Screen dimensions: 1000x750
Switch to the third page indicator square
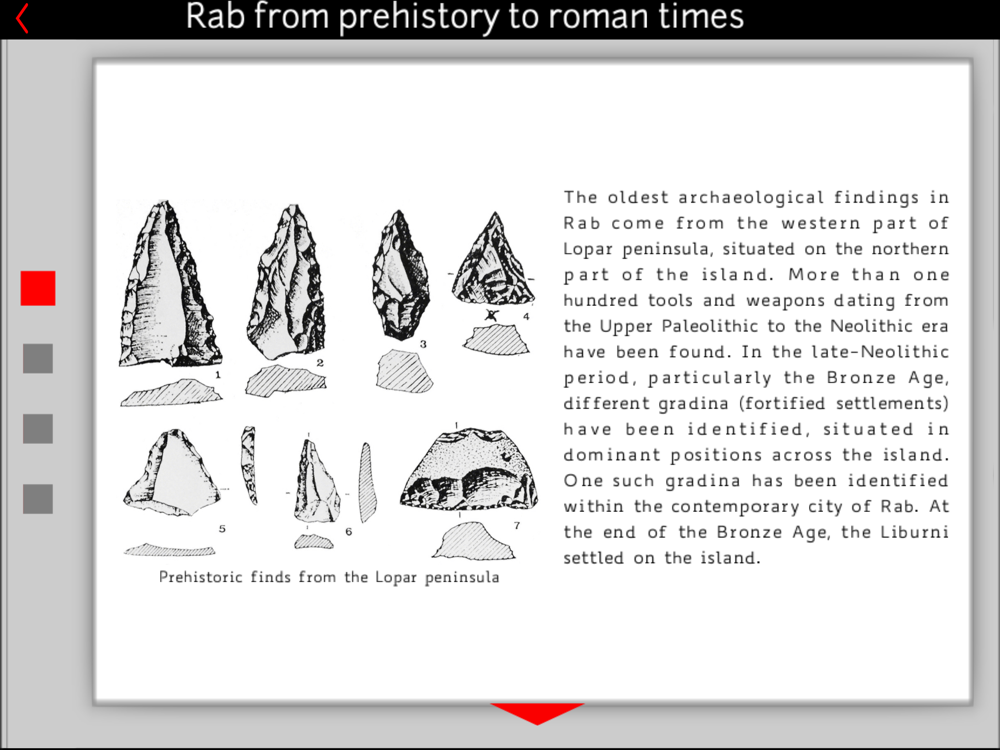tap(38, 429)
